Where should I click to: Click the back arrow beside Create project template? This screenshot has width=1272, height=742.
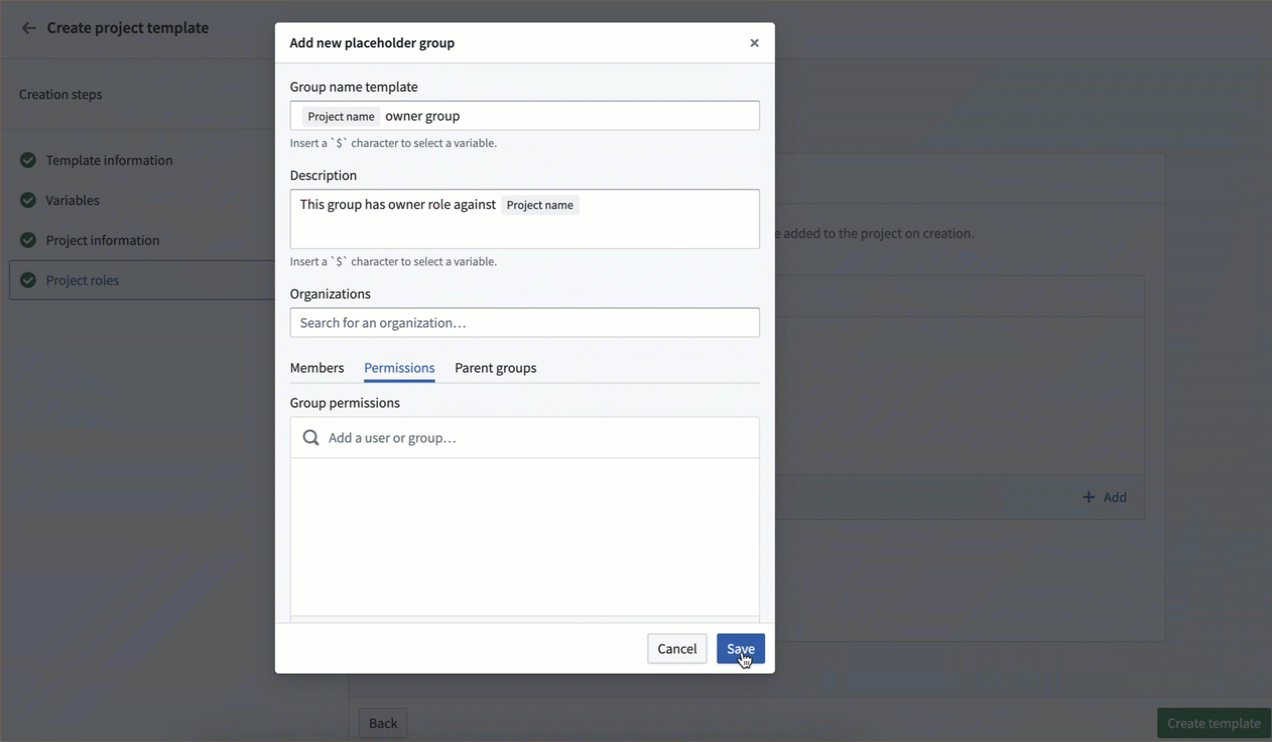click(x=28, y=28)
